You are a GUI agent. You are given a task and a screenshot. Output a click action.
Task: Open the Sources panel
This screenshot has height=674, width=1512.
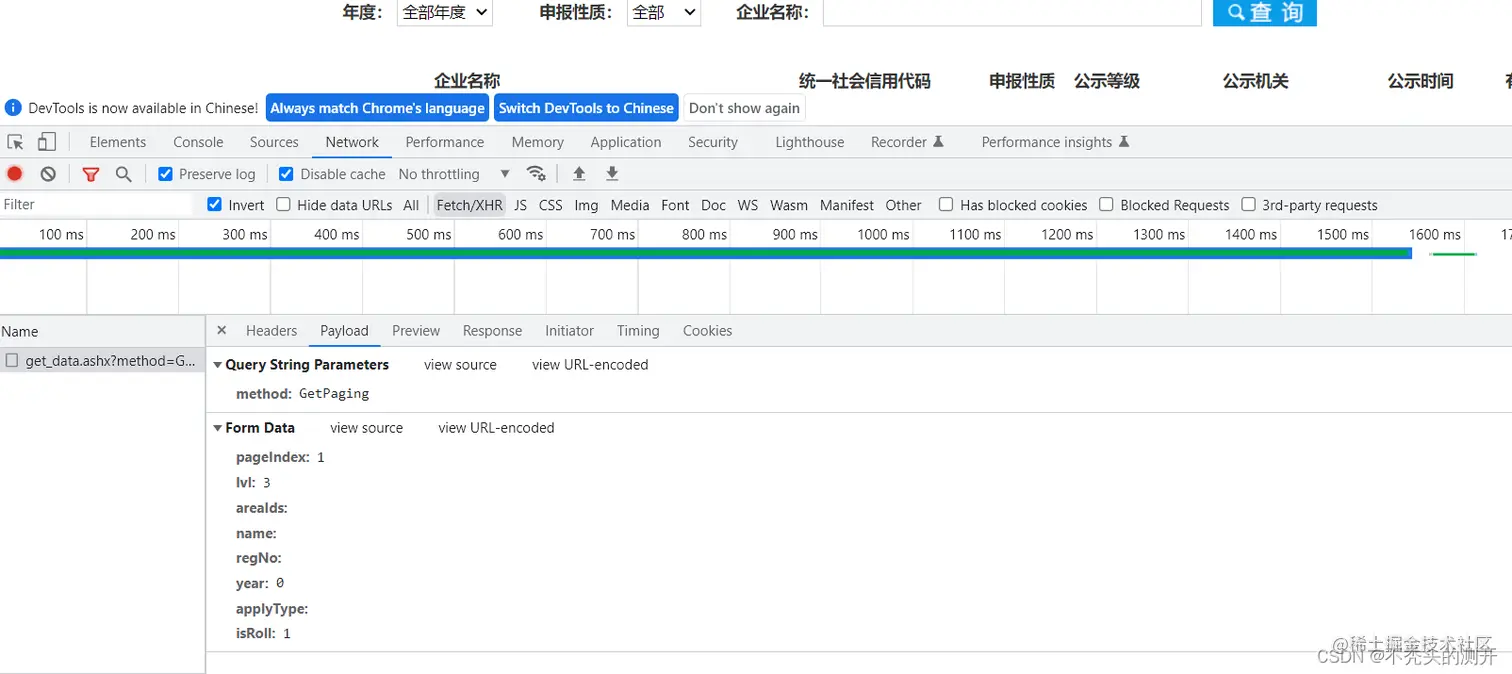pos(274,142)
